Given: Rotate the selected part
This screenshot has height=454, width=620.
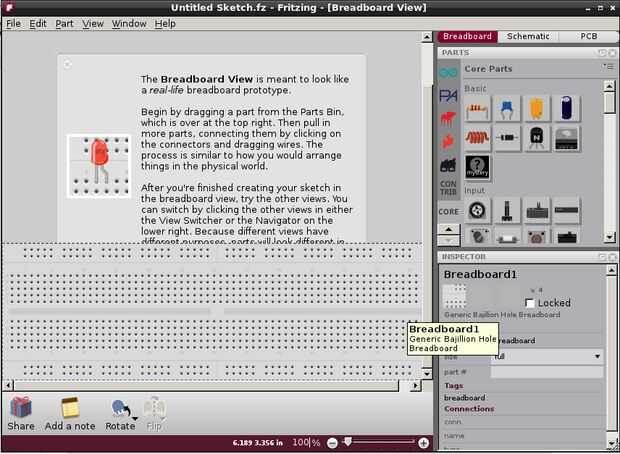Looking at the screenshot, I should (120, 409).
